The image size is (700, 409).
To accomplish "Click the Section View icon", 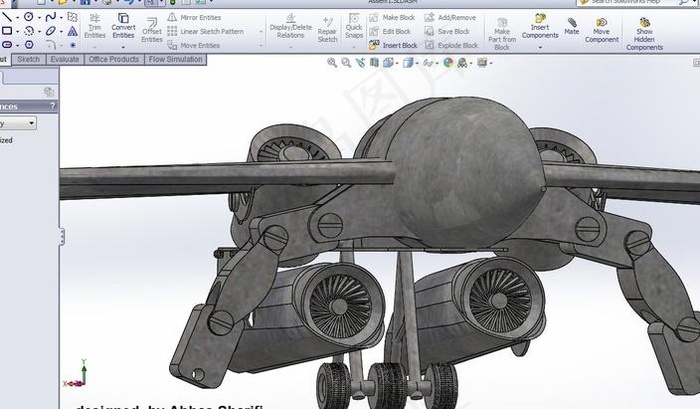I will (x=374, y=63).
